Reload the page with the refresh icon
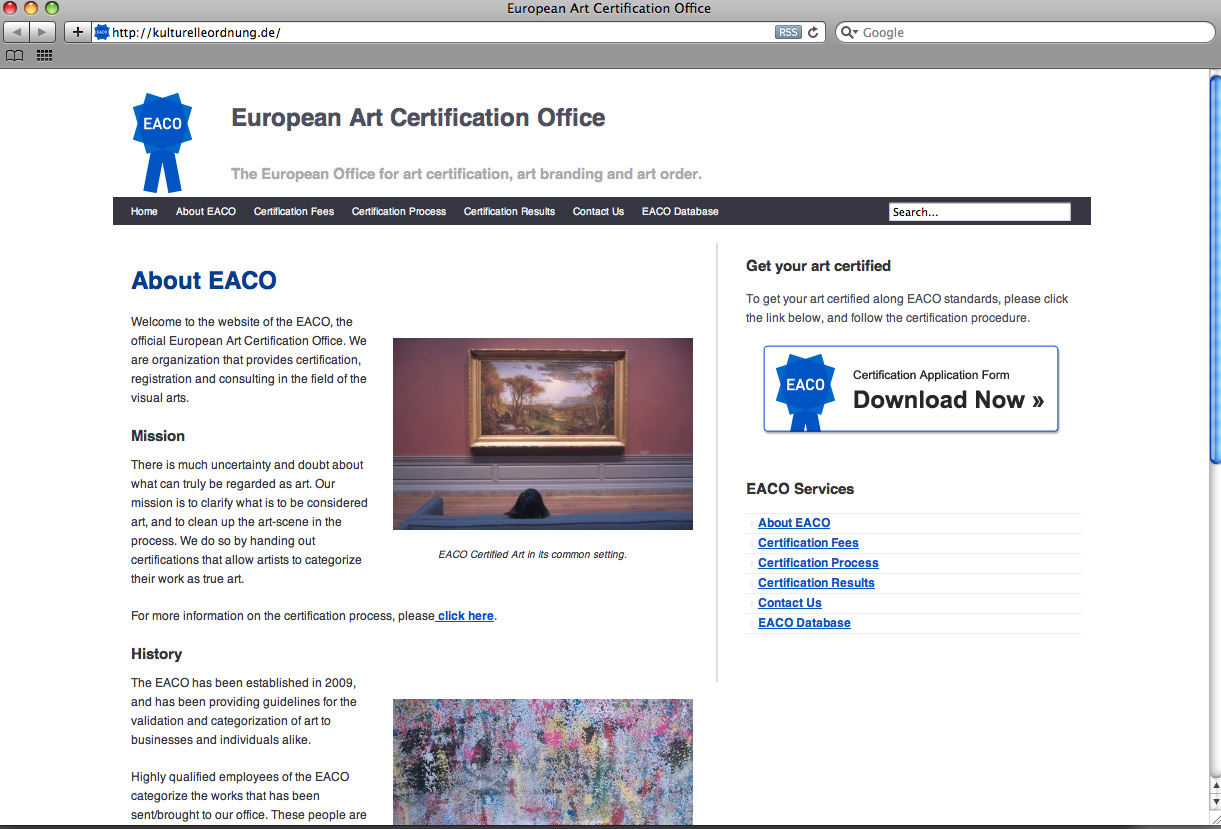This screenshot has height=829, width=1221. pyautogui.click(x=813, y=32)
